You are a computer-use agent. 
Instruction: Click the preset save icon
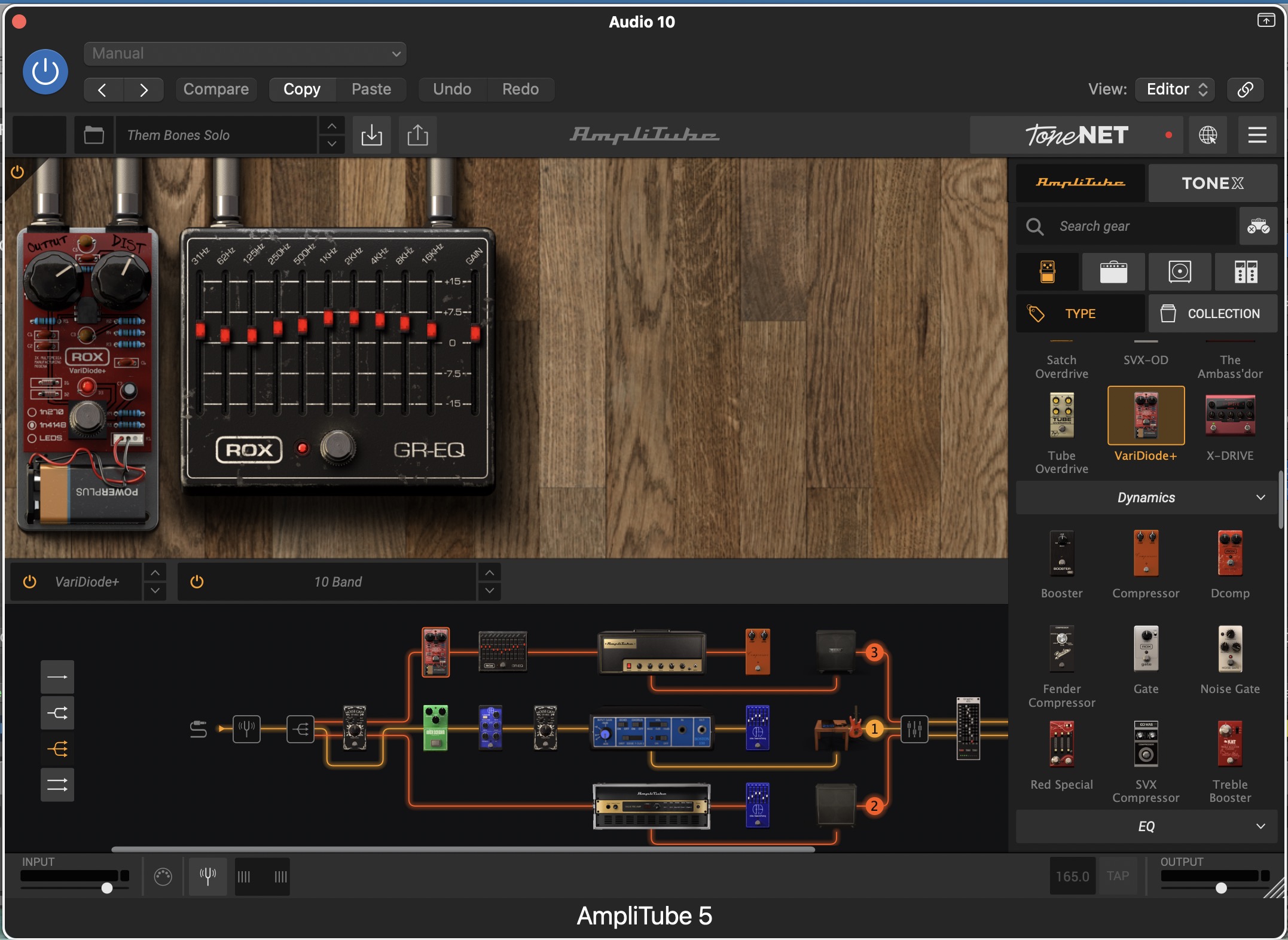[x=371, y=135]
